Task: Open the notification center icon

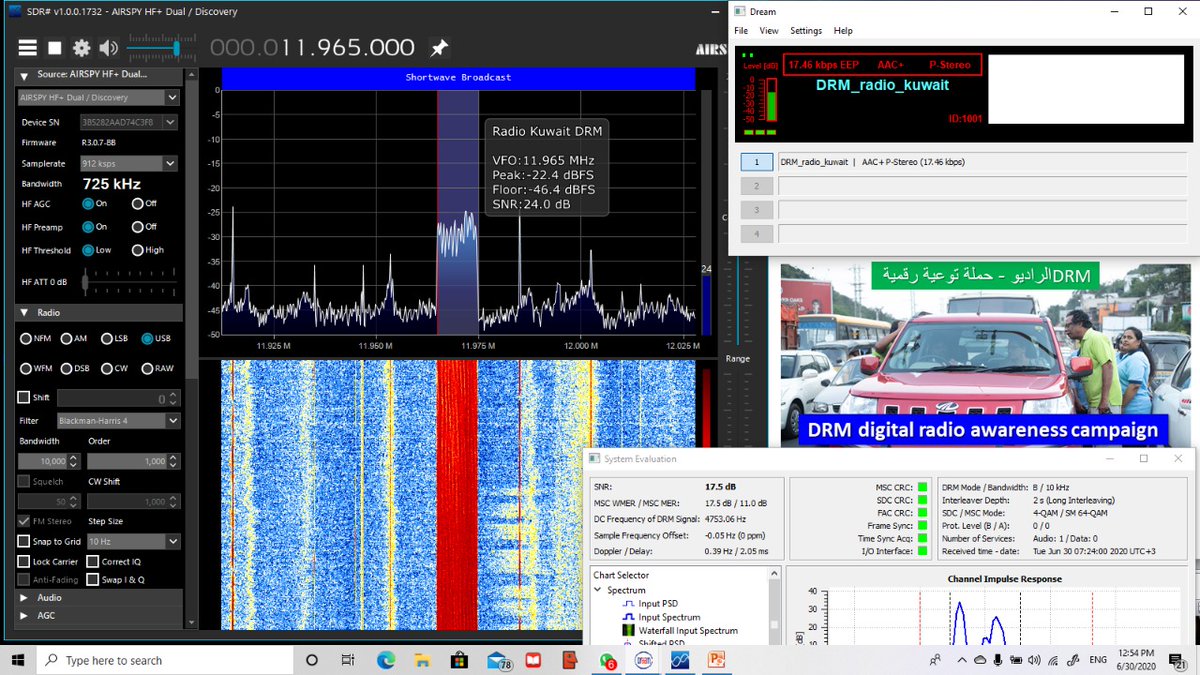Action: (x=1178, y=661)
